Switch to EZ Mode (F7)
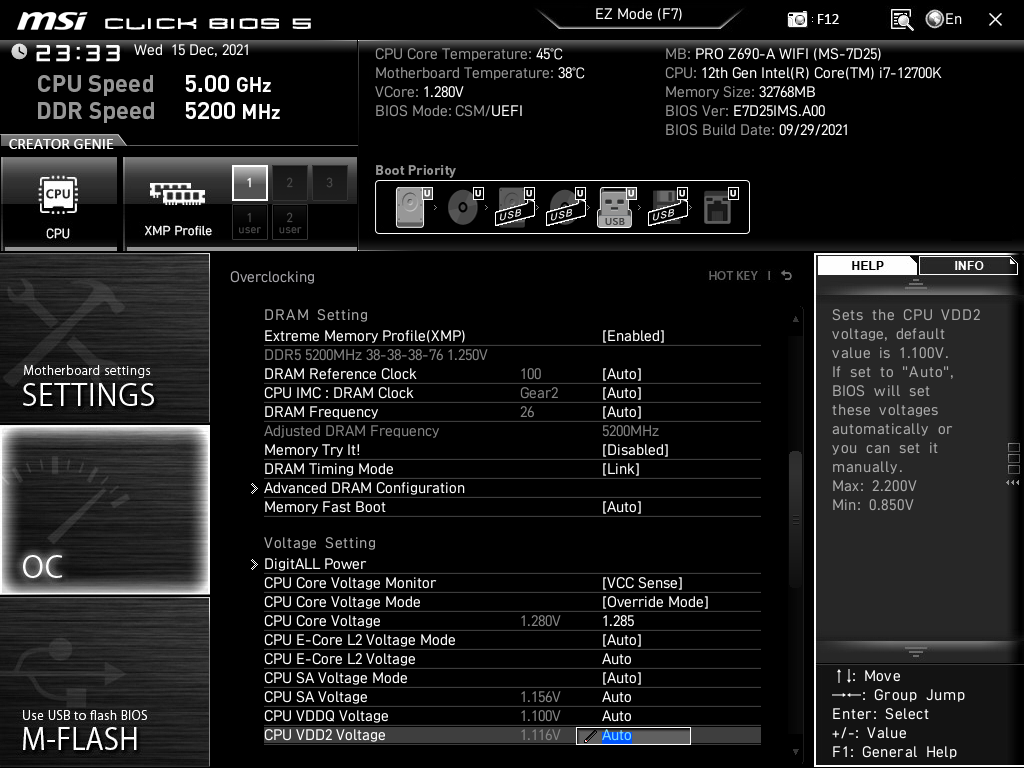Viewport: 1024px width, 768px height. click(638, 14)
